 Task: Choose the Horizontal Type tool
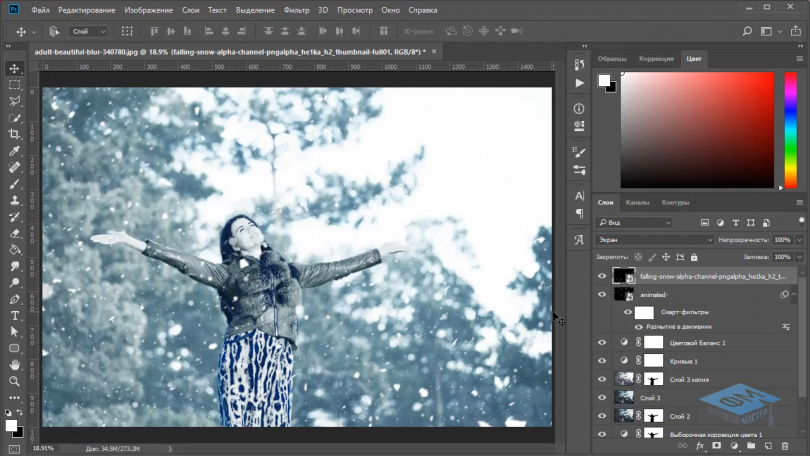pyautogui.click(x=15, y=315)
